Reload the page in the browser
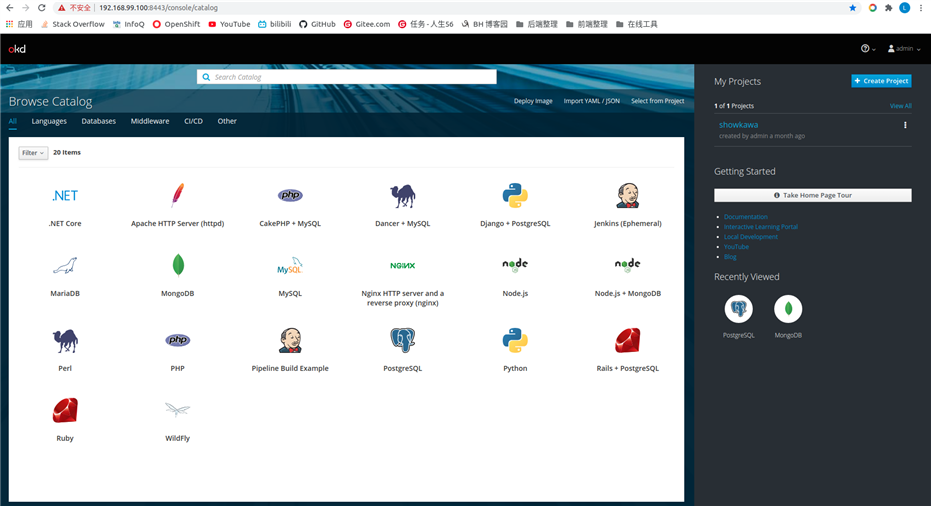The image size is (931, 506). 41,8
